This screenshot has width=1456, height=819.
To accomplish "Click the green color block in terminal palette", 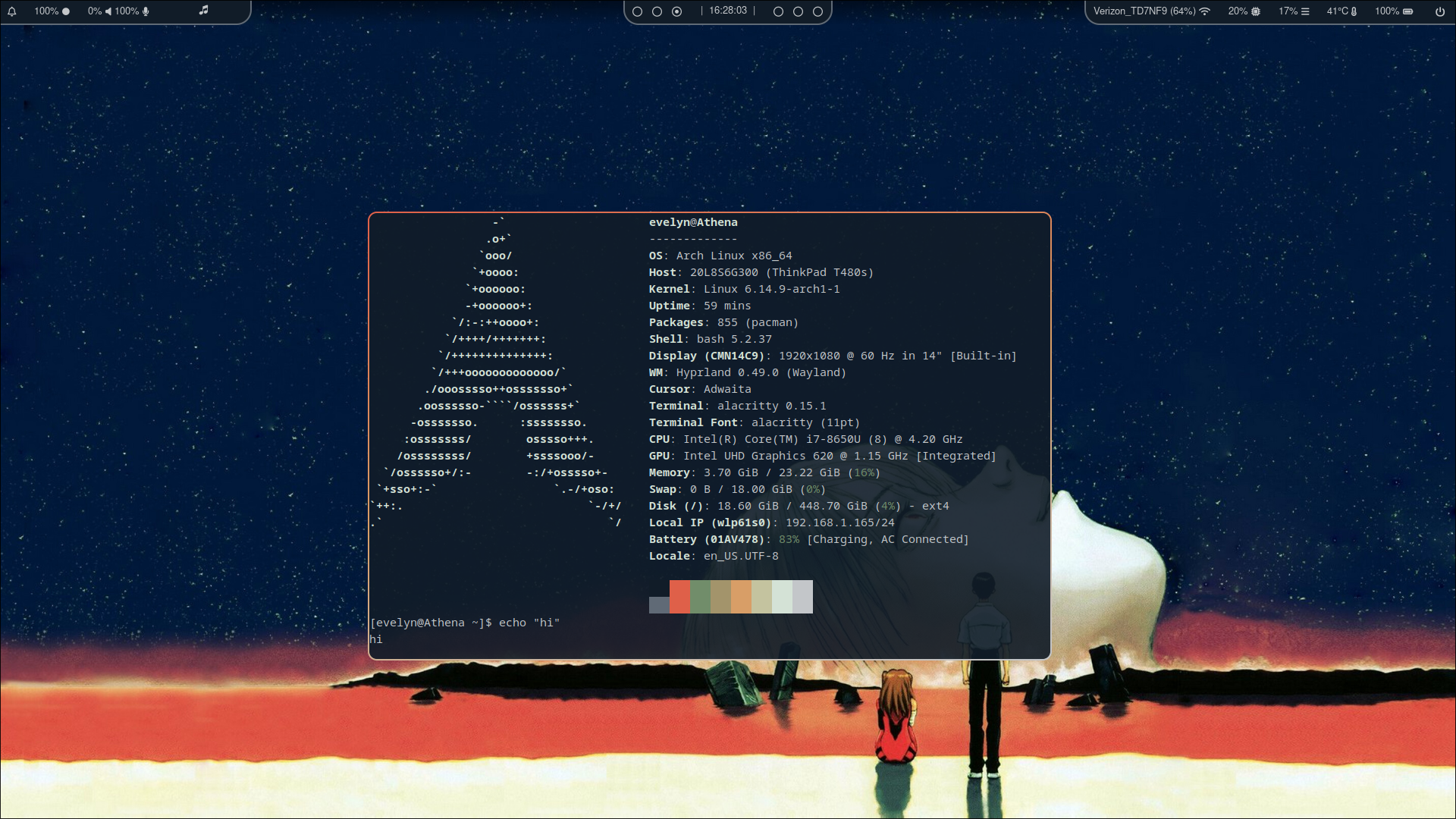I will [x=700, y=597].
